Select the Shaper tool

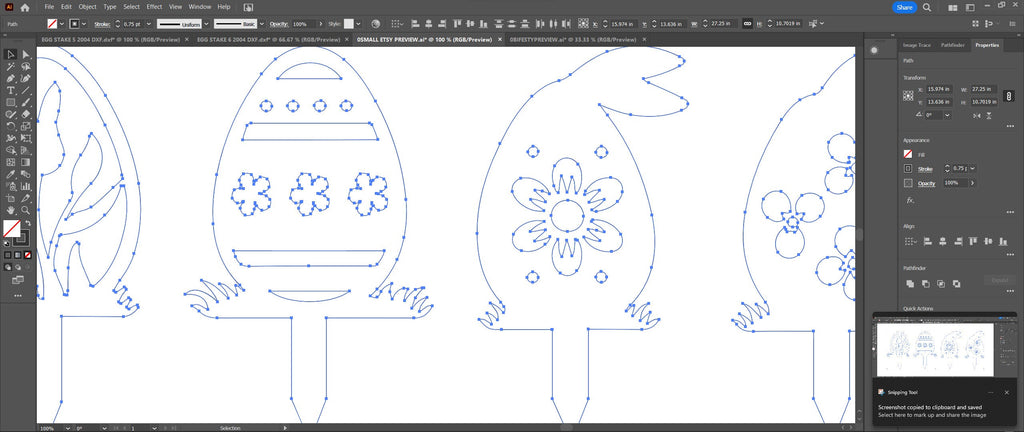pos(11,114)
